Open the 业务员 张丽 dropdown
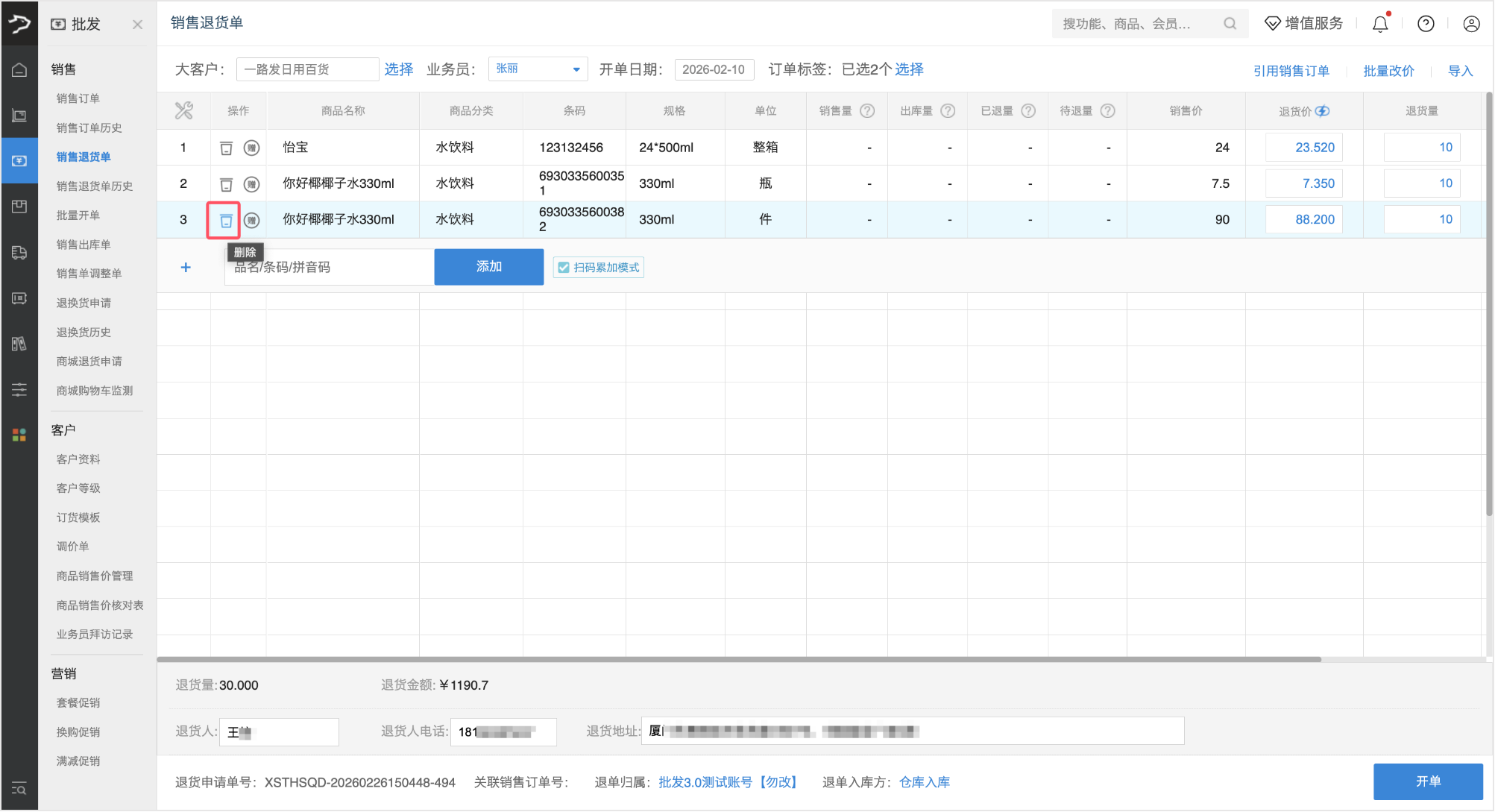 click(x=537, y=69)
